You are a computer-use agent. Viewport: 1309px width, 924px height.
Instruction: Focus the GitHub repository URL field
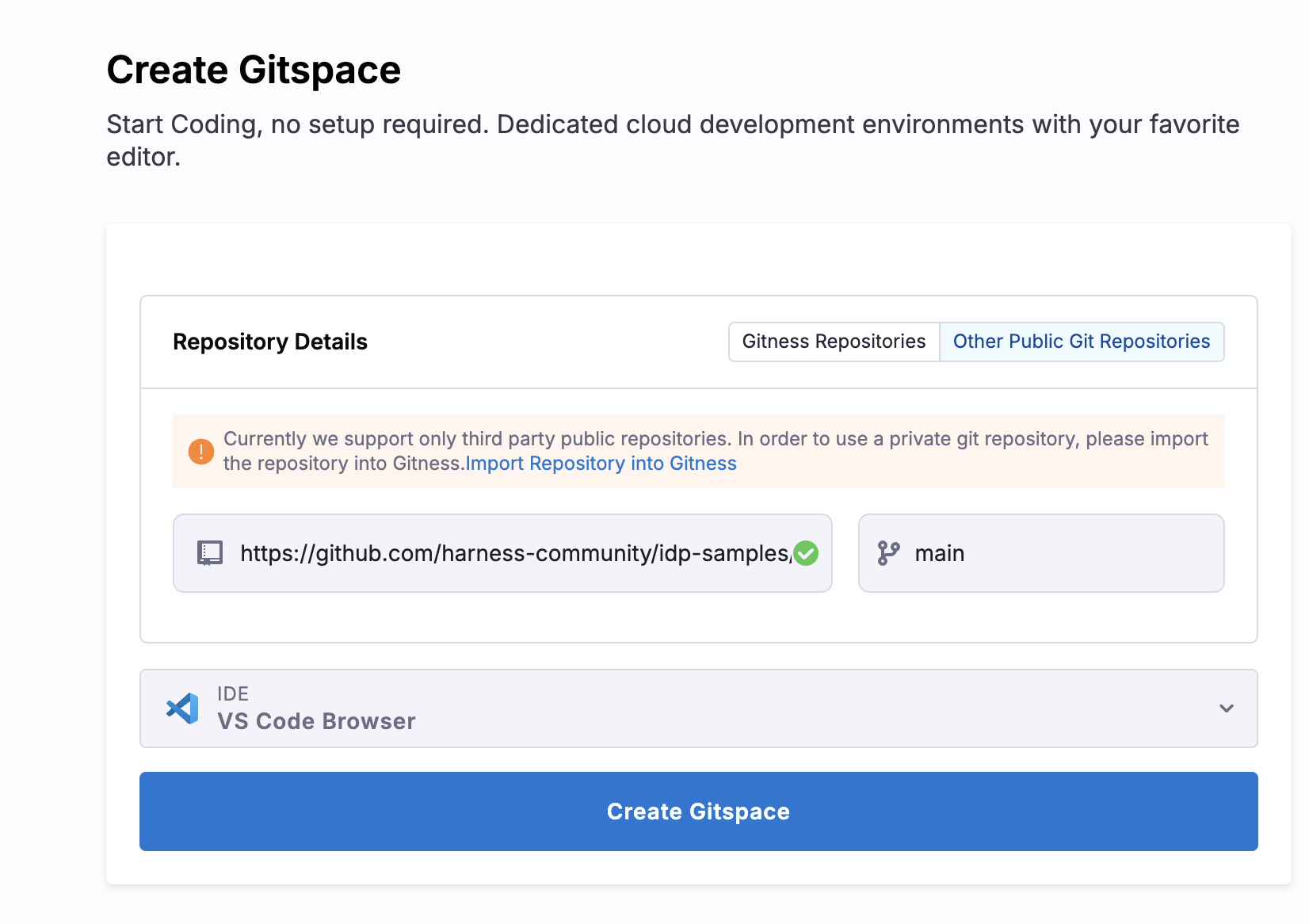(x=513, y=553)
